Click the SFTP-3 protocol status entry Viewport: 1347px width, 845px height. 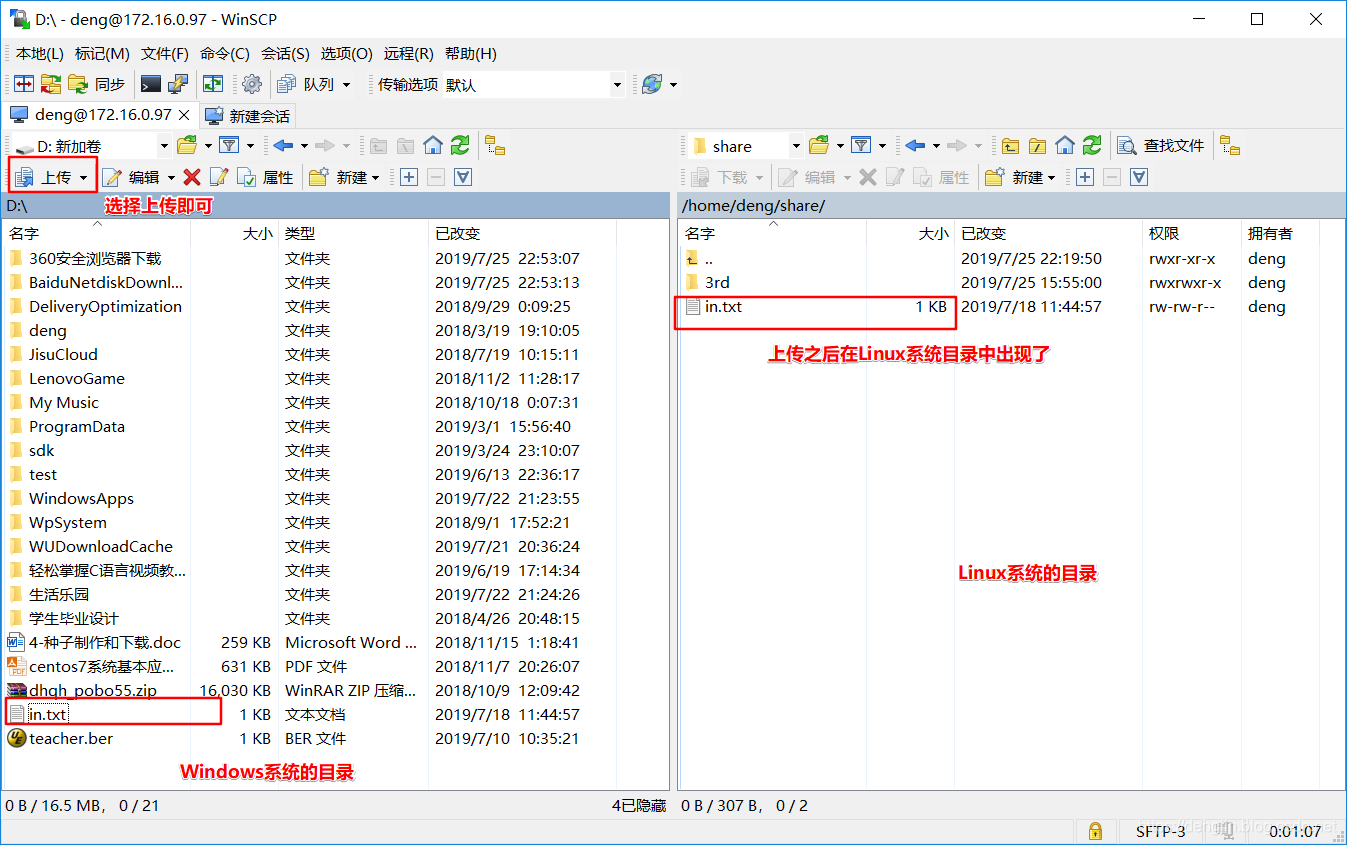pos(1160,831)
